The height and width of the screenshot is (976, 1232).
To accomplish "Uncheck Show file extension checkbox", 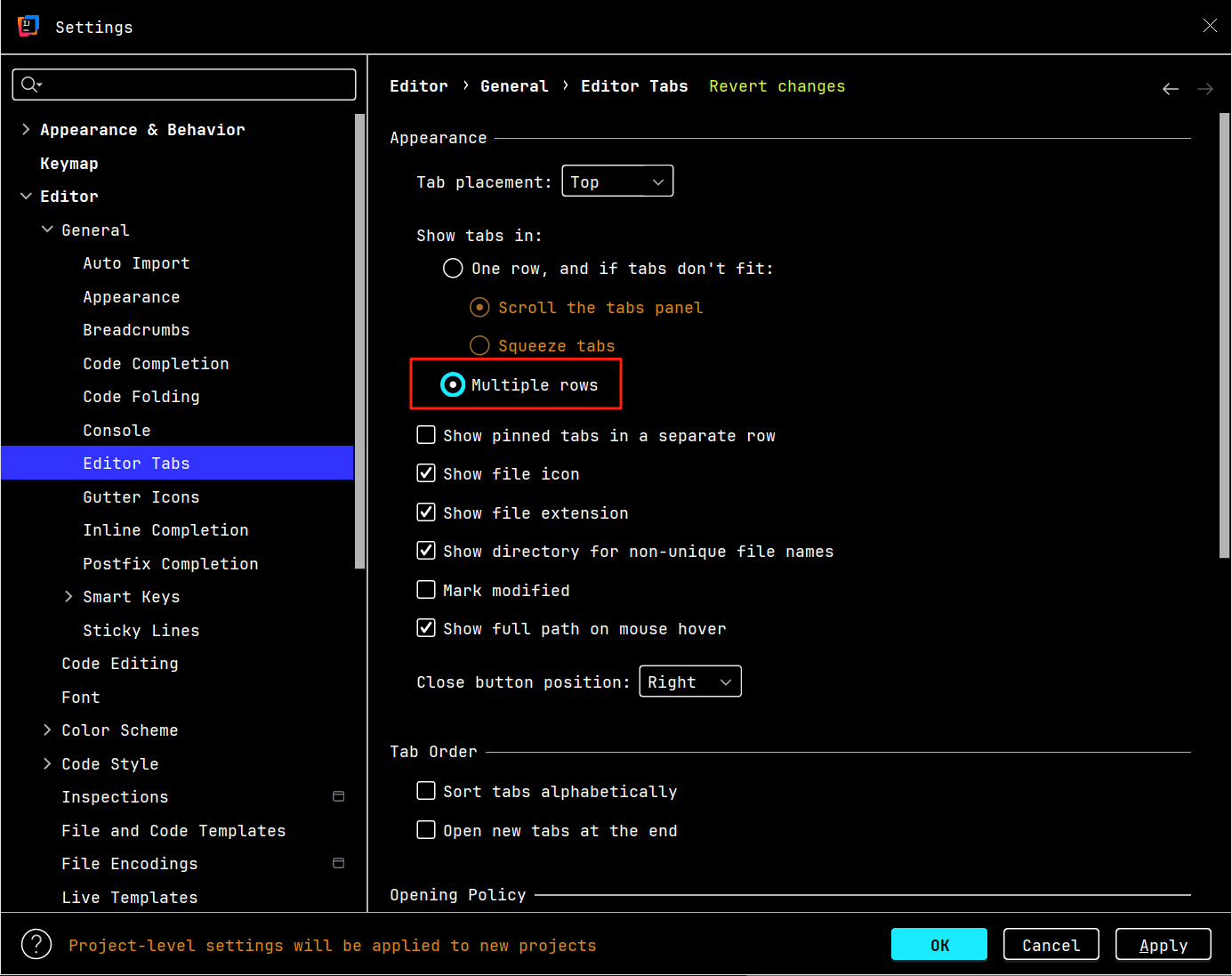I will 426,512.
